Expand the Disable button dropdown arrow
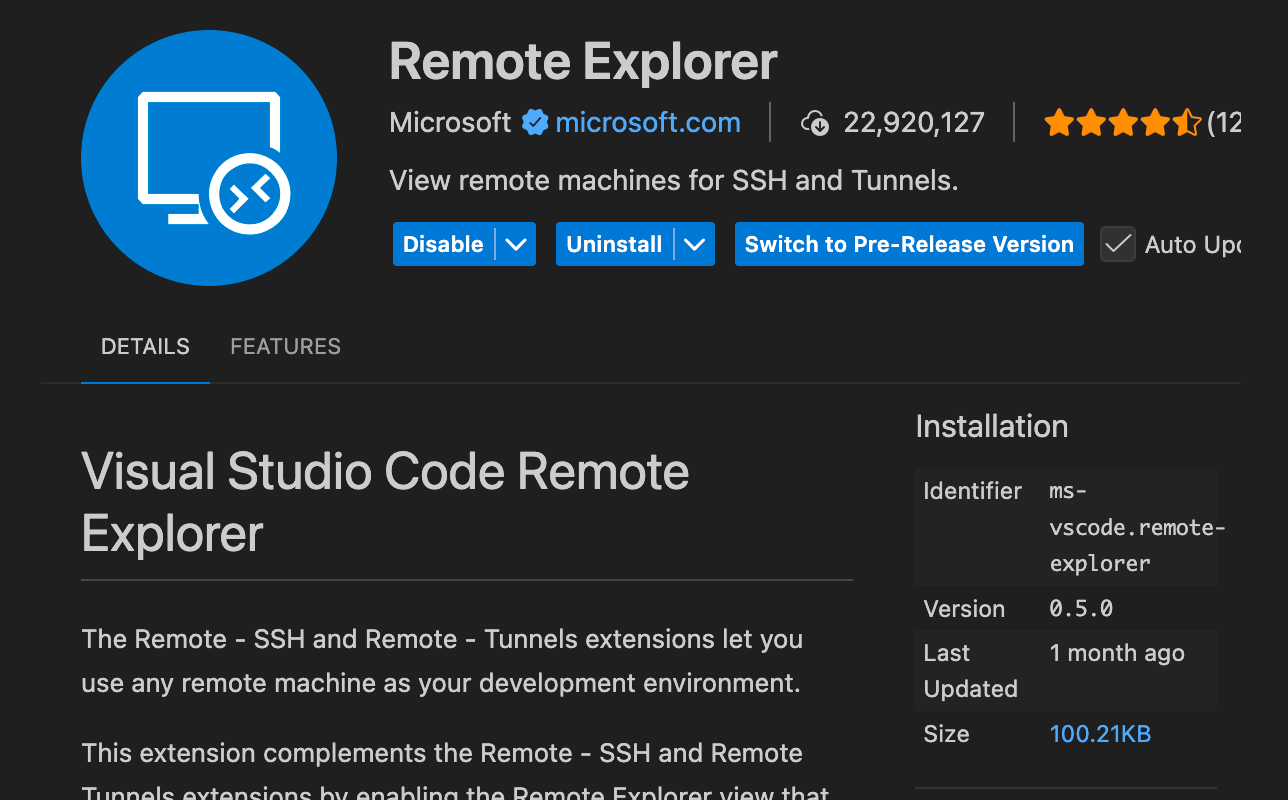Screen dimensions: 1288x800 pyautogui.click(x=516, y=244)
